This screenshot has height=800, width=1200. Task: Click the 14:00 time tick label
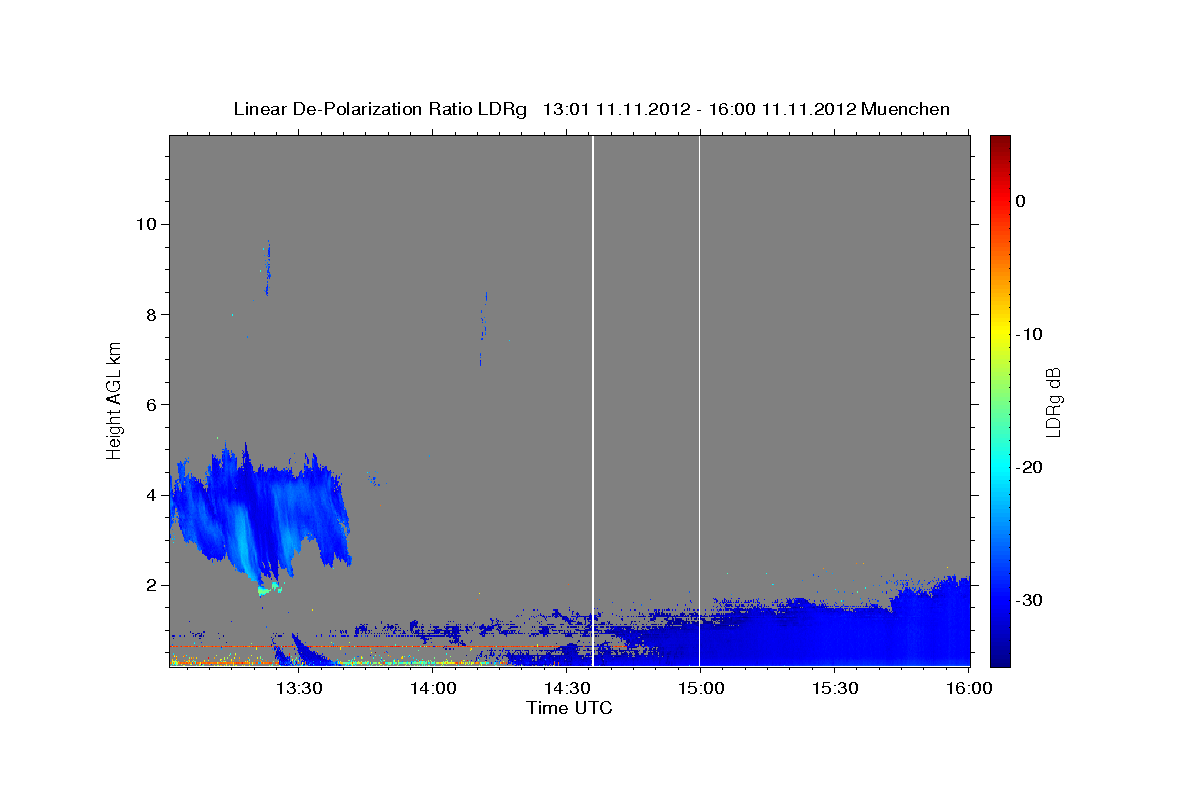[x=433, y=688]
